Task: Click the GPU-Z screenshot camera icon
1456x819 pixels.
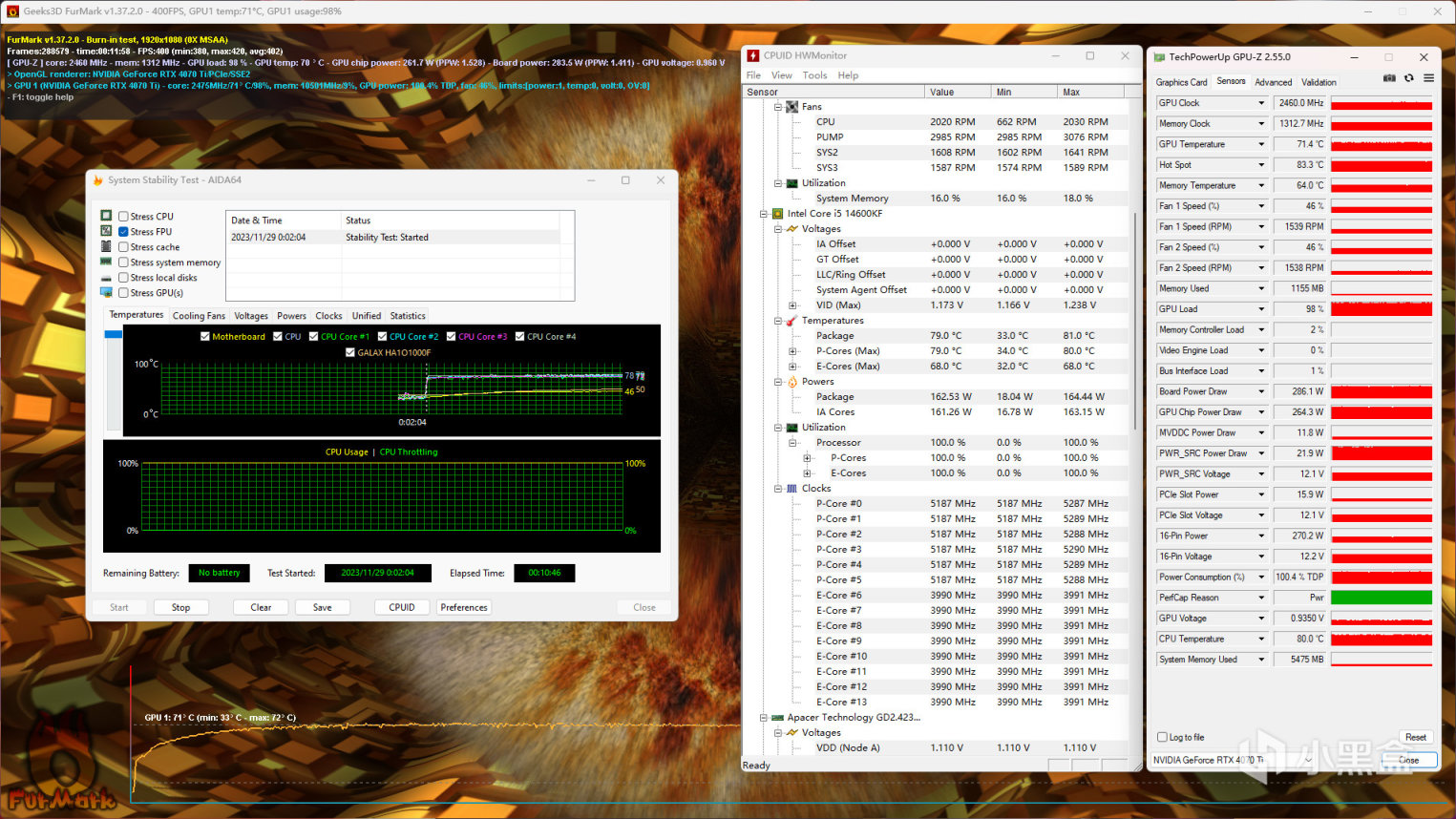Action: point(1389,78)
